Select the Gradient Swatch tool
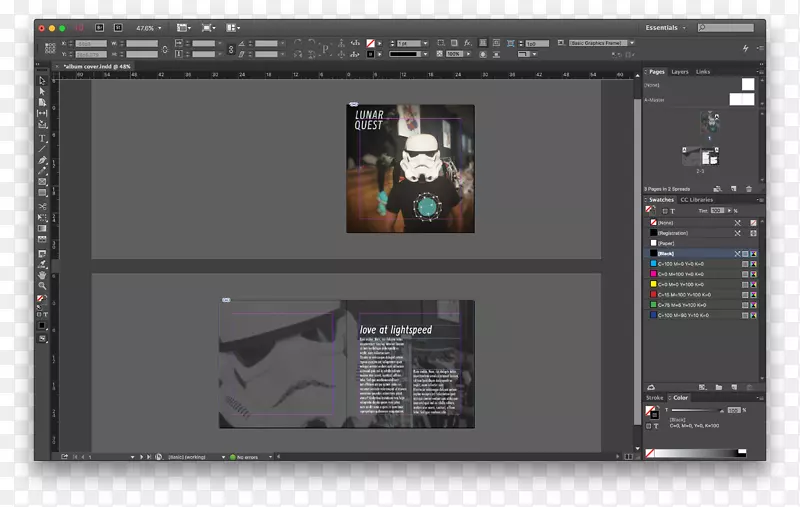This screenshot has width=800, height=507. 42,228
